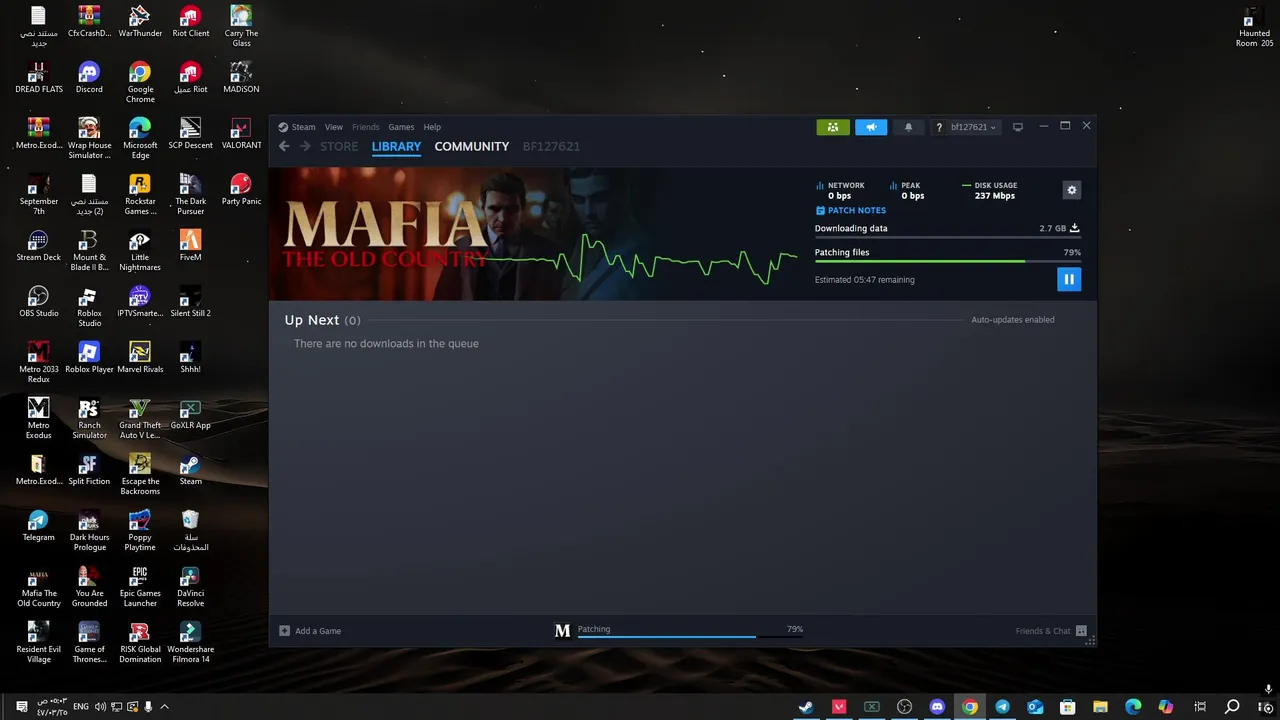Screen dimensions: 1280x720
Task: Click the volume speaker tray icon
Action: tap(101, 707)
